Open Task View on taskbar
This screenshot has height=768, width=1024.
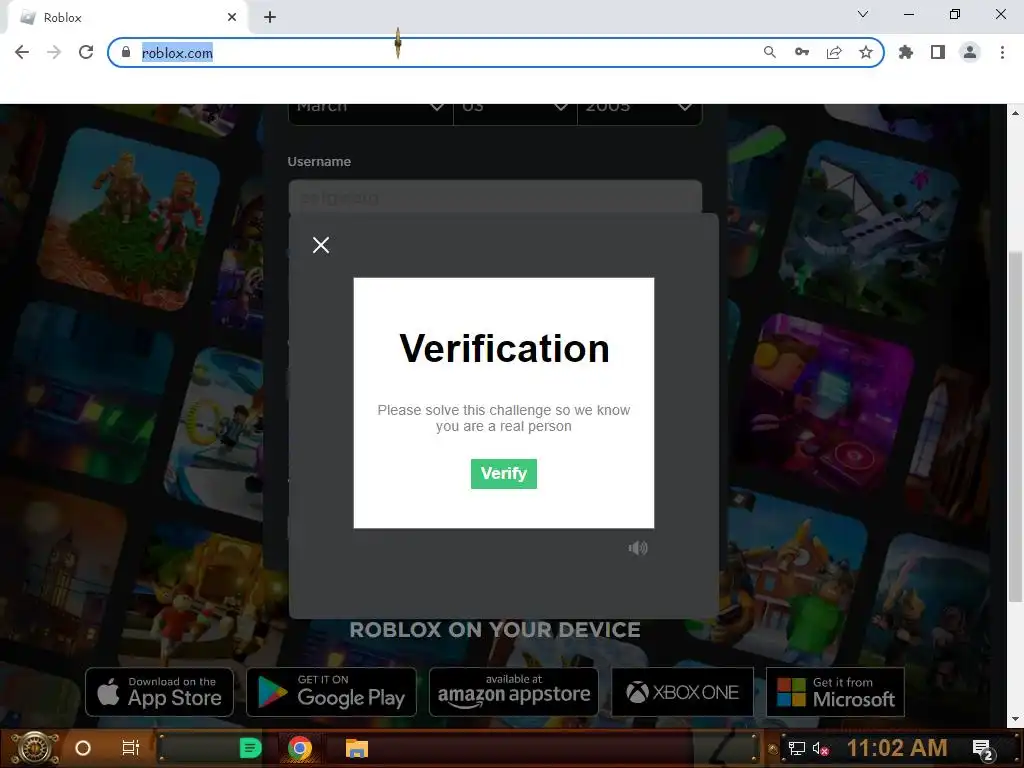tap(131, 748)
